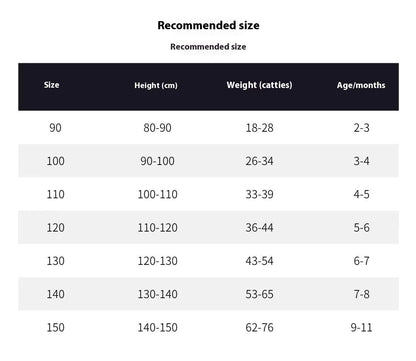Click size value 90 in first row

[x=55, y=128]
